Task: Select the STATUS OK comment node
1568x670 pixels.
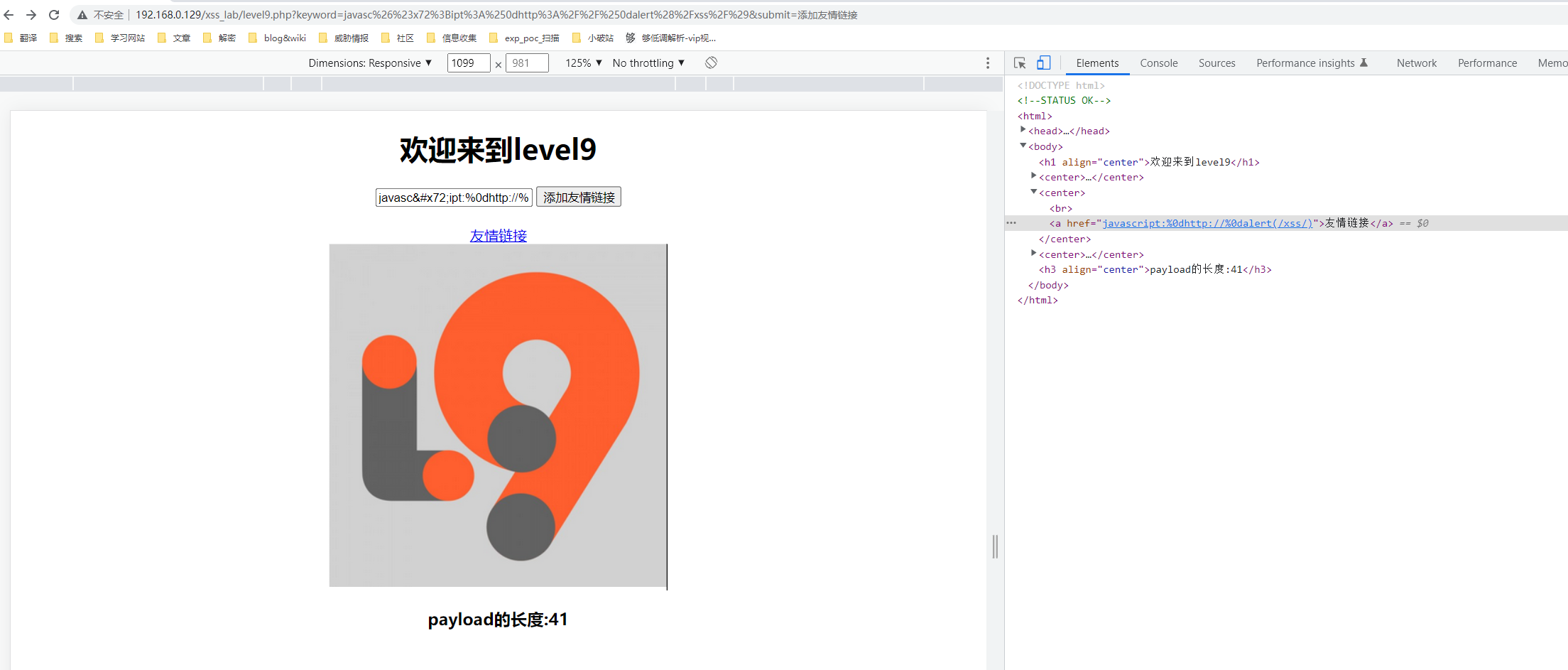Action: point(1064,100)
